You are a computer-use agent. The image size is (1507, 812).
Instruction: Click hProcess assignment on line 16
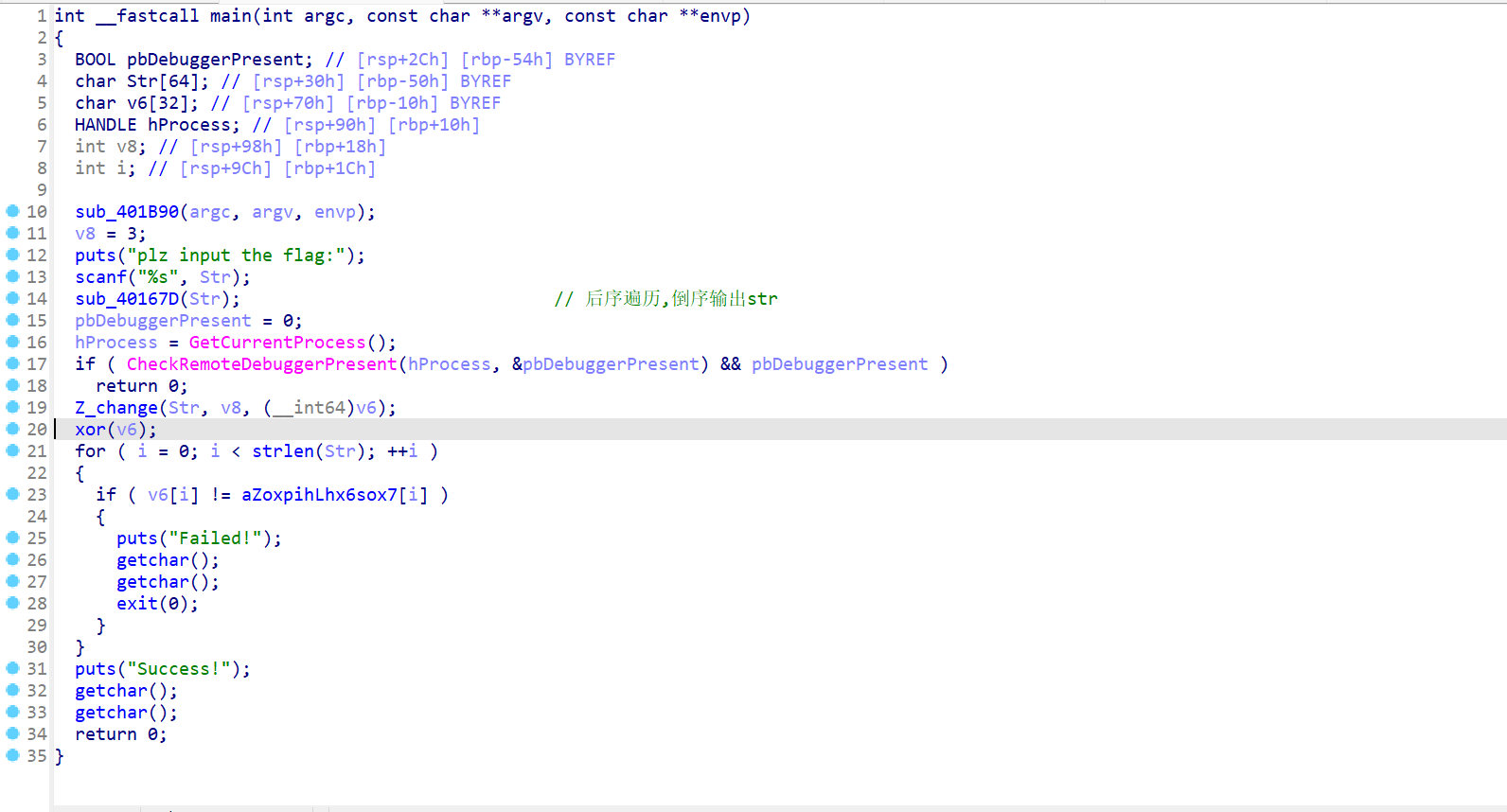pos(116,343)
